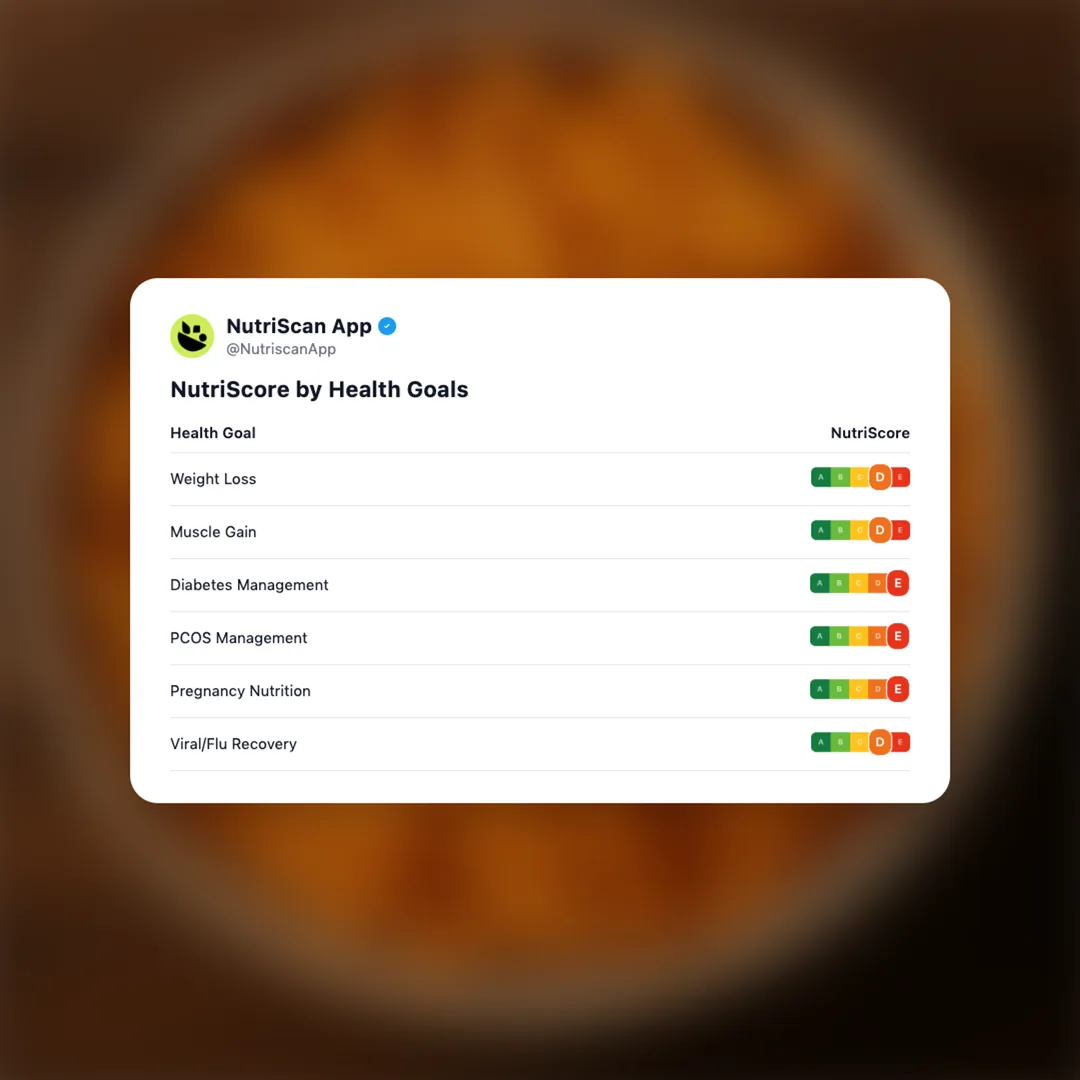Click the NutriScan App leaf logo
Screen dimensions: 1080x1080
tap(192, 336)
